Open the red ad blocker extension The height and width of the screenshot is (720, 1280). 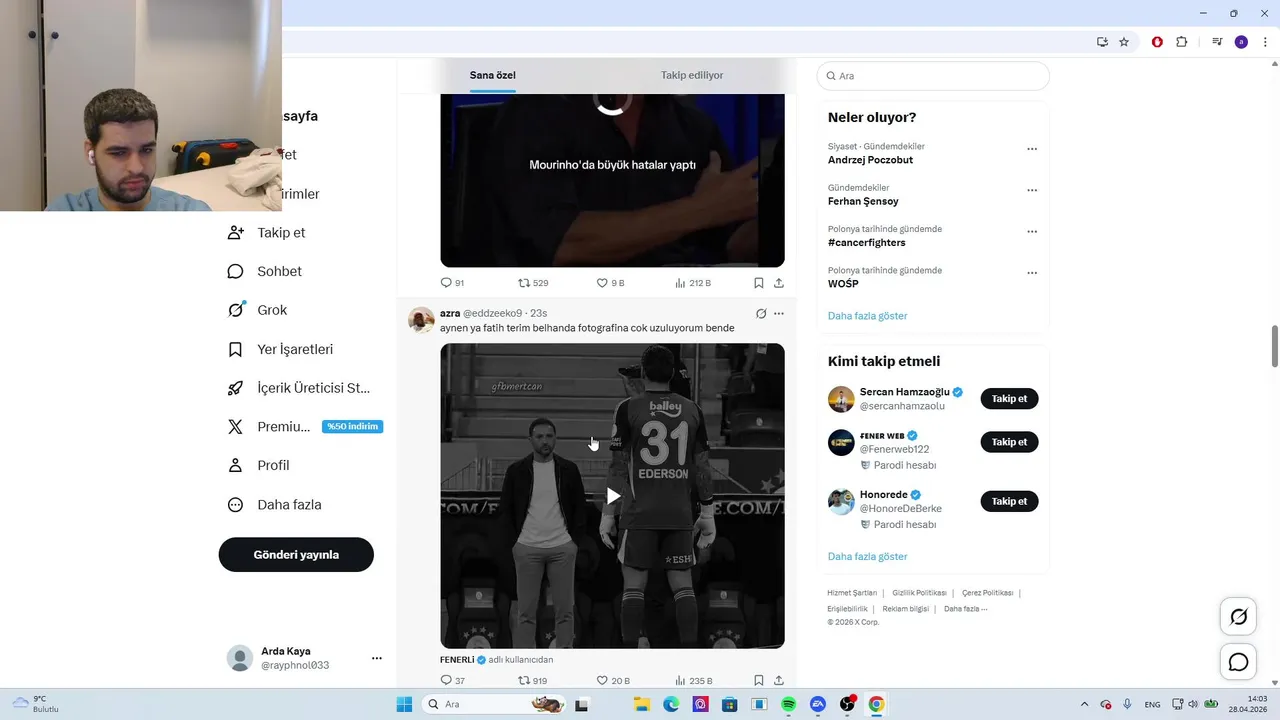[1157, 42]
